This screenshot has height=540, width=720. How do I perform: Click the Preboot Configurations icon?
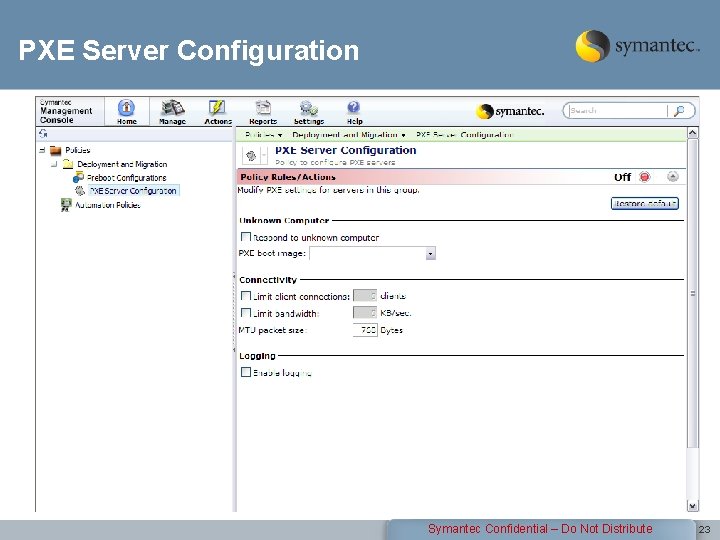point(79,177)
